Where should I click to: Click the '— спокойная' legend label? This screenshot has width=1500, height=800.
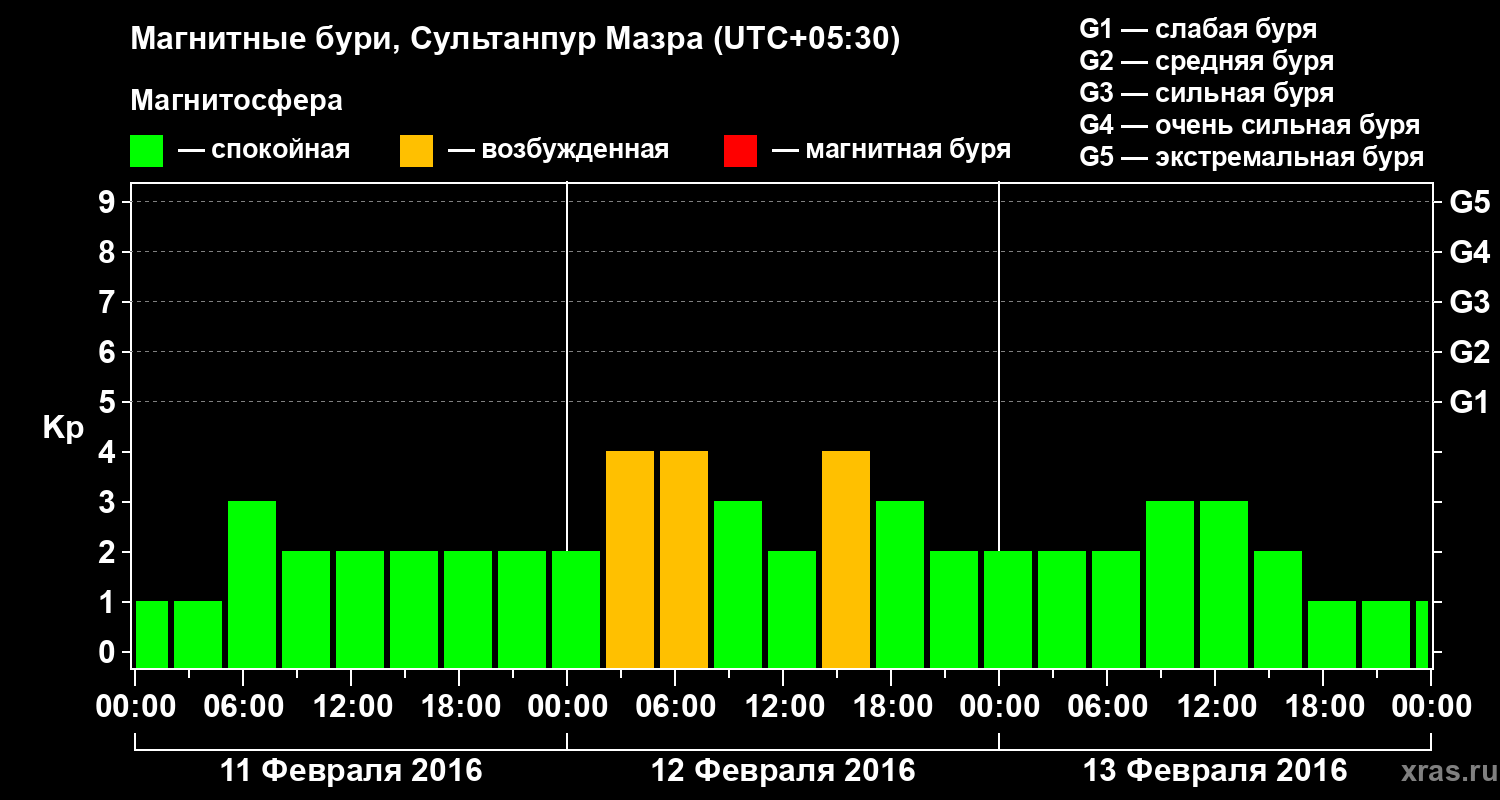[x=264, y=150]
